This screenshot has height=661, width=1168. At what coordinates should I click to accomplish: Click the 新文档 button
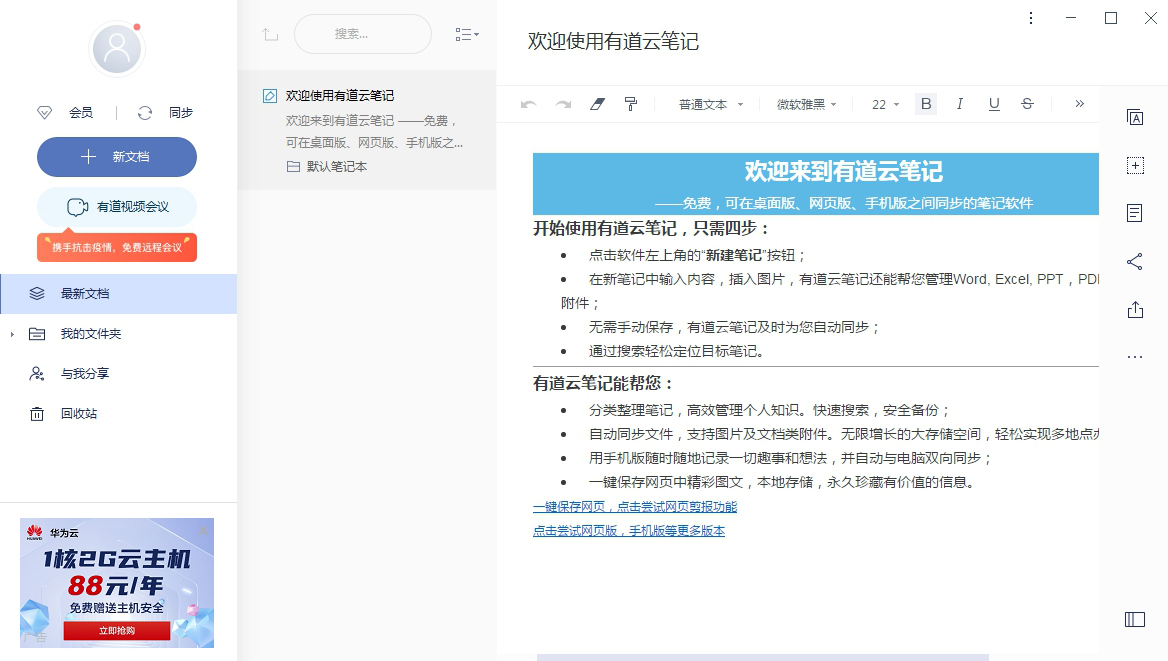116,157
